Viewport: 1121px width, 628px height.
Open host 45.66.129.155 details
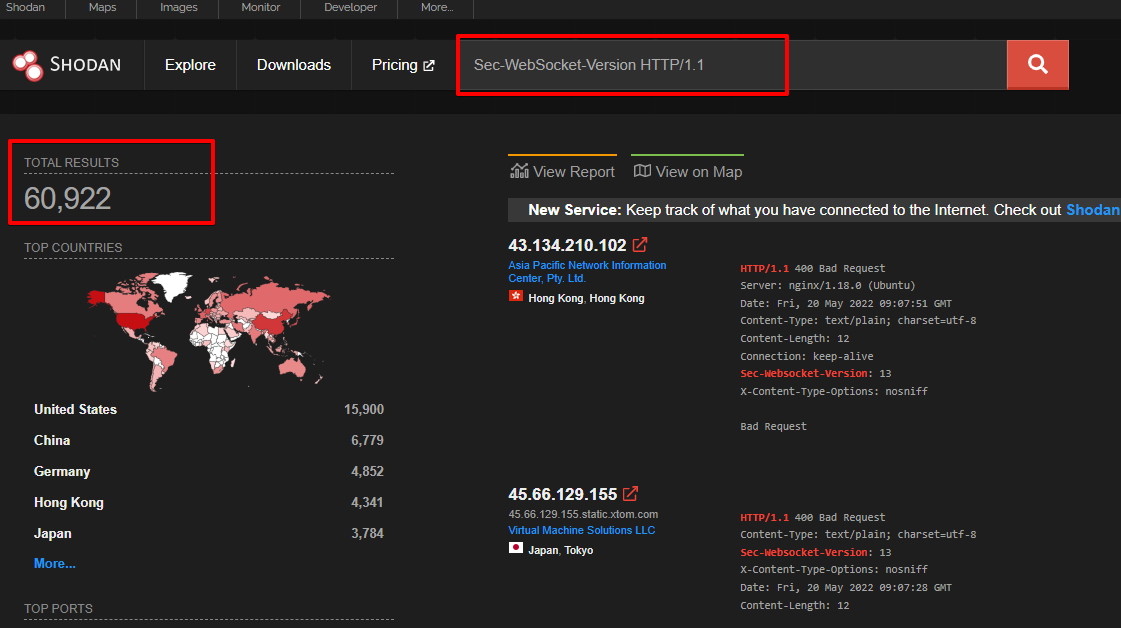click(563, 494)
